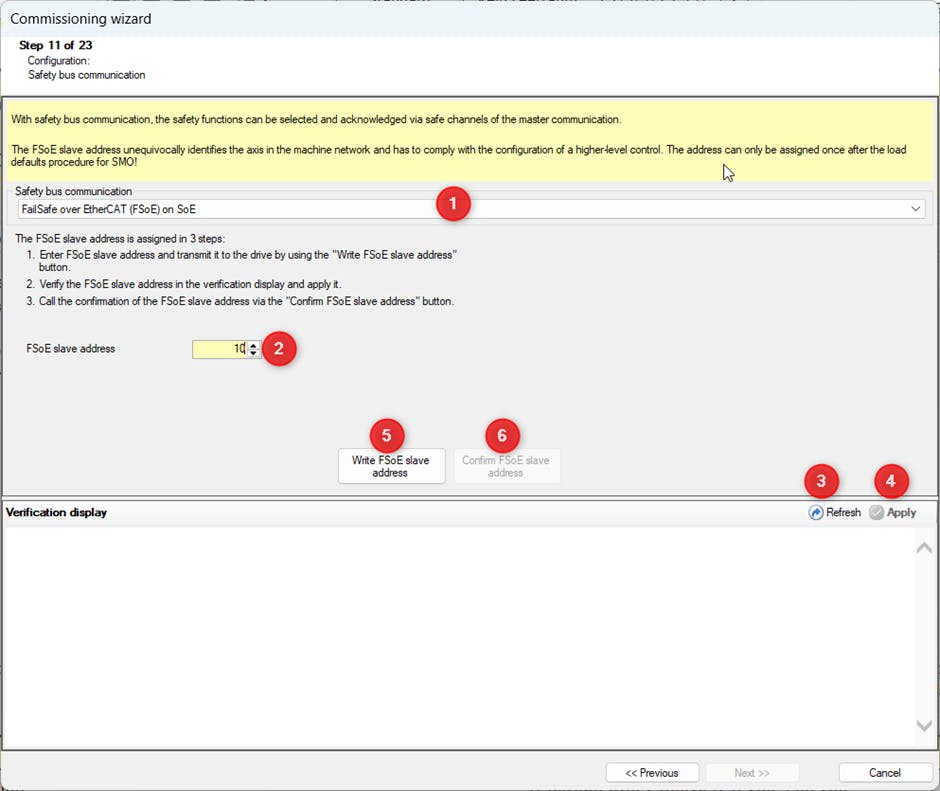Click red callout marker number 5
This screenshot has width=940, height=791.
(387, 435)
